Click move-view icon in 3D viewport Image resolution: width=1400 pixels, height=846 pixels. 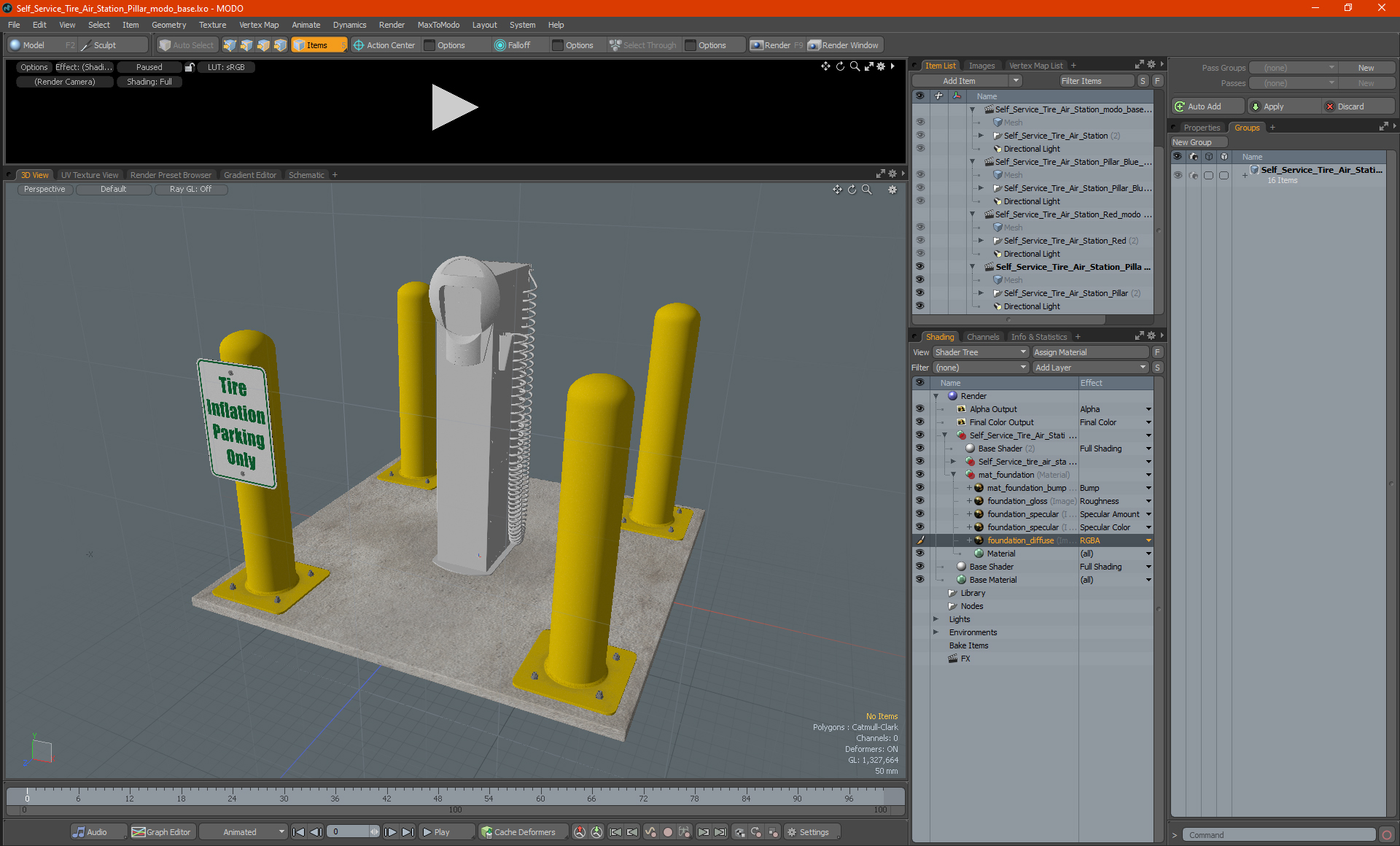tap(837, 190)
